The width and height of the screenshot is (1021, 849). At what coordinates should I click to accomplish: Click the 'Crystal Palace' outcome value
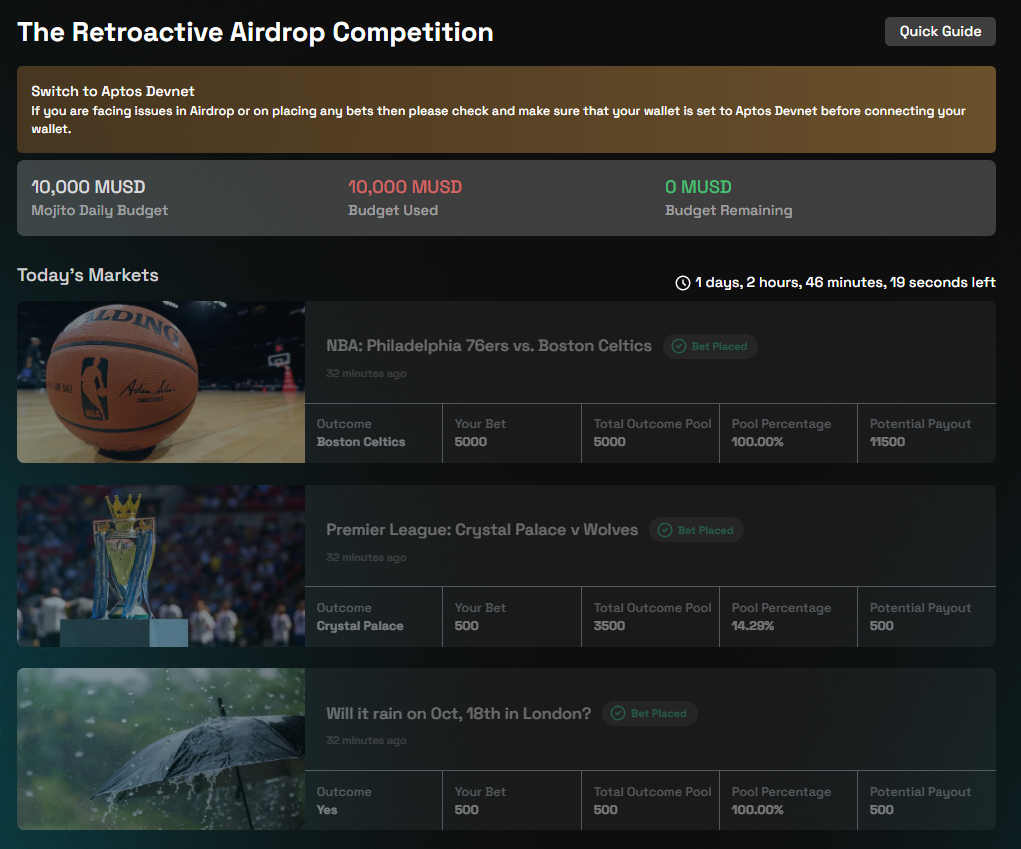click(360, 626)
